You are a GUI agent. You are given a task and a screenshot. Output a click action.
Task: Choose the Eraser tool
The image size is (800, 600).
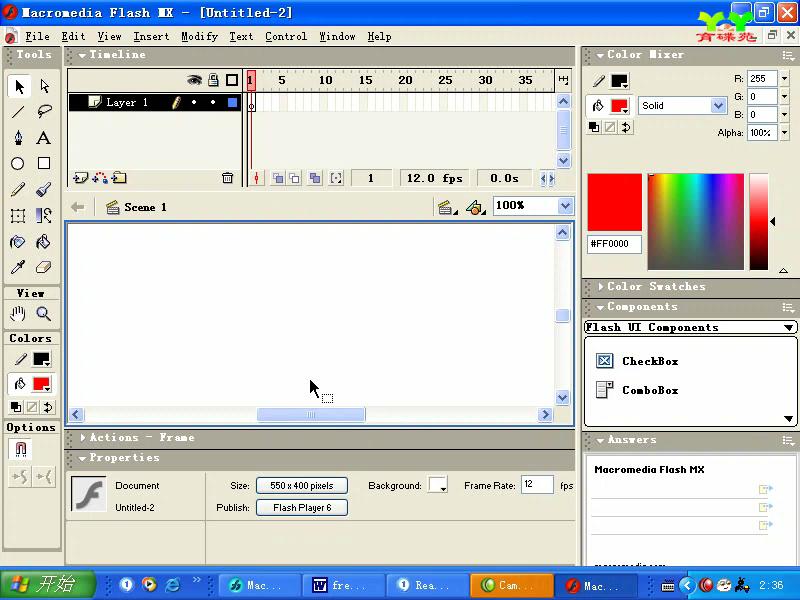pyautogui.click(x=44, y=267)
